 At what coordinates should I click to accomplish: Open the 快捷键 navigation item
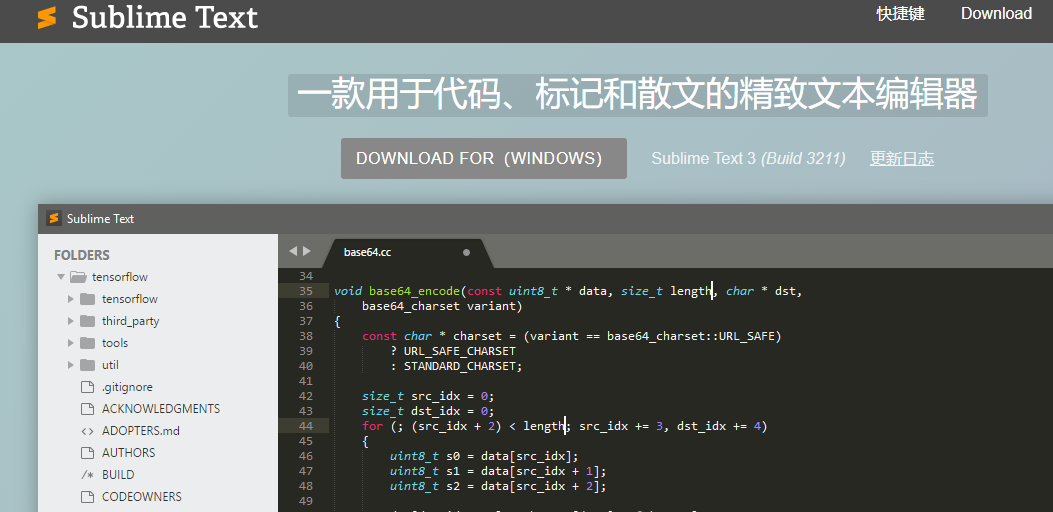[900, 14]
